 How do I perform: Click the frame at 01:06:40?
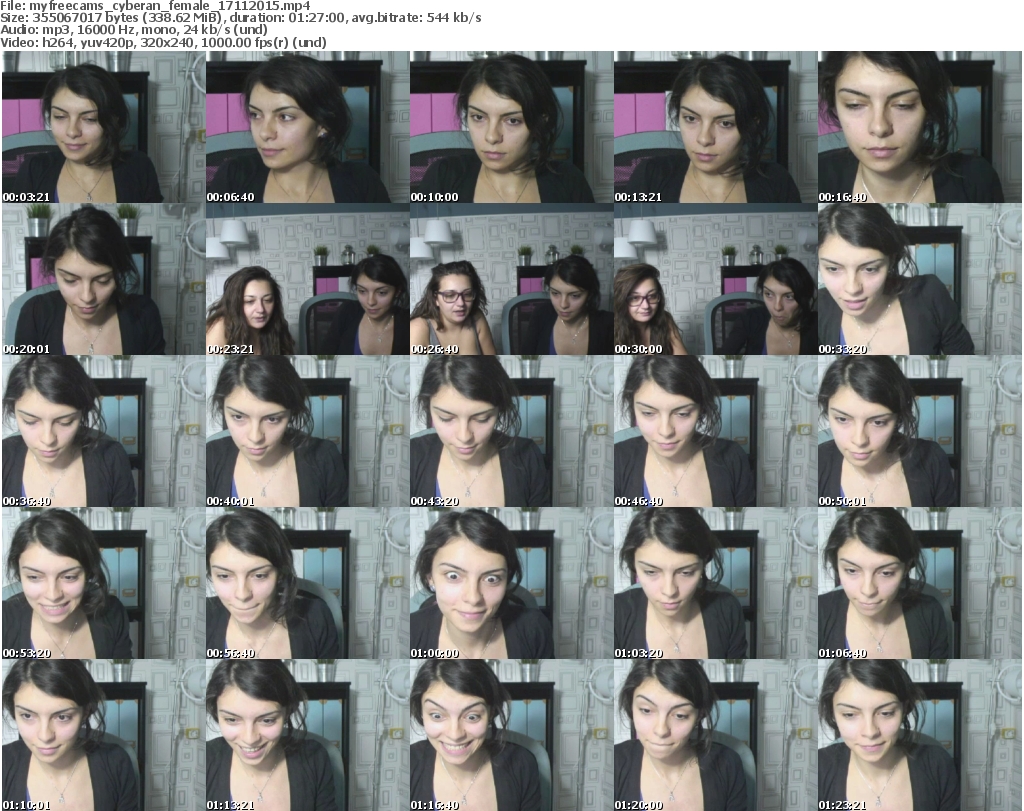click(920, 584)
